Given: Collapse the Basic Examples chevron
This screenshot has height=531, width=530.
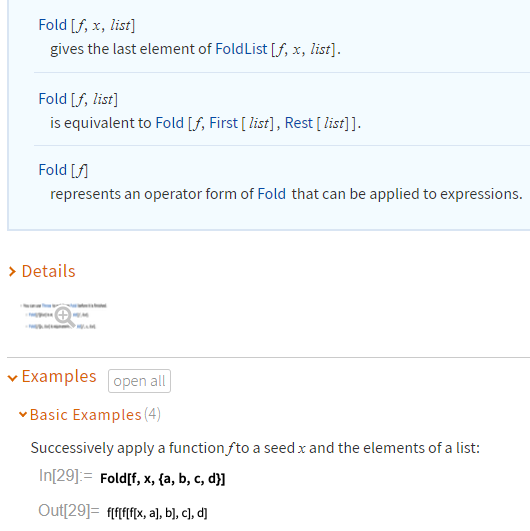Looking at the screenshot, I should (23, 414).
